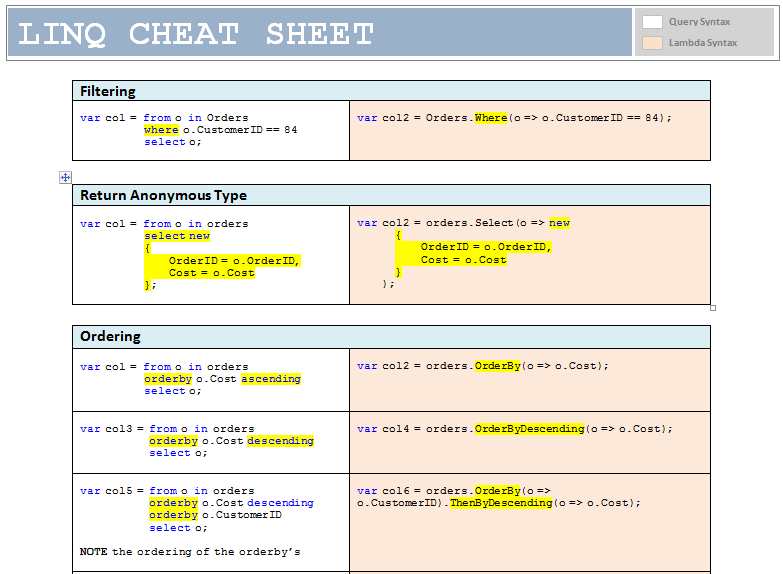
Task: Click highlighted descending in the col3 query
Action: point(280,441)
